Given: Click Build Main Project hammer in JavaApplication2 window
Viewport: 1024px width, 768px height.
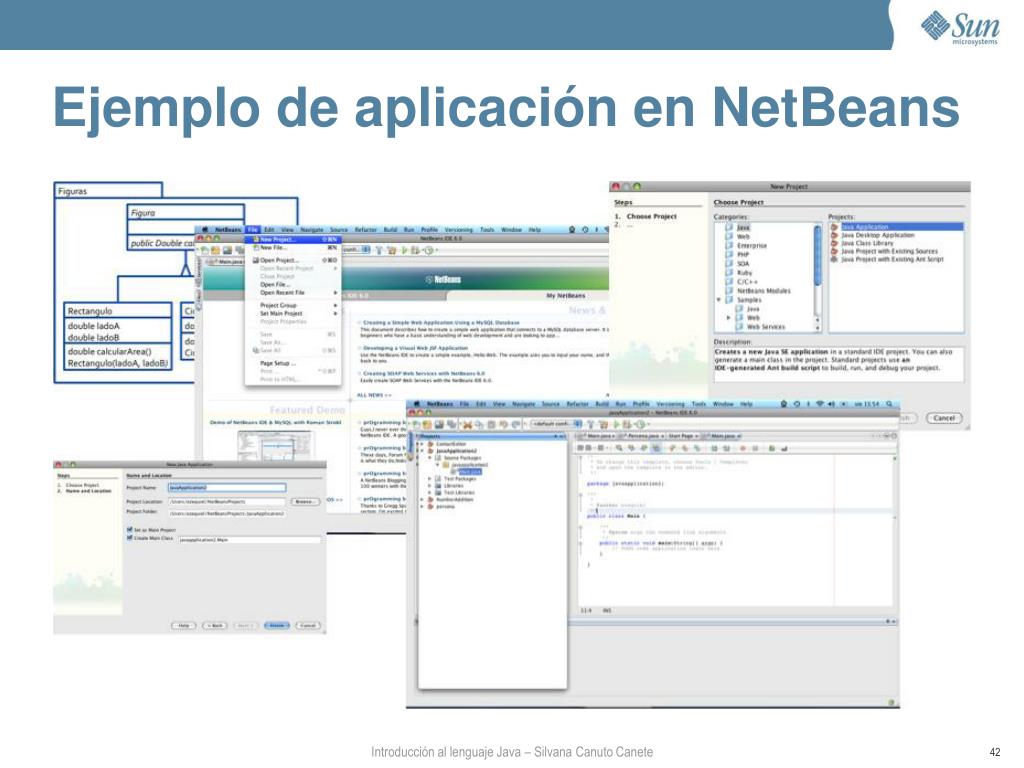Looking at the screenshot, I should 591,424.
